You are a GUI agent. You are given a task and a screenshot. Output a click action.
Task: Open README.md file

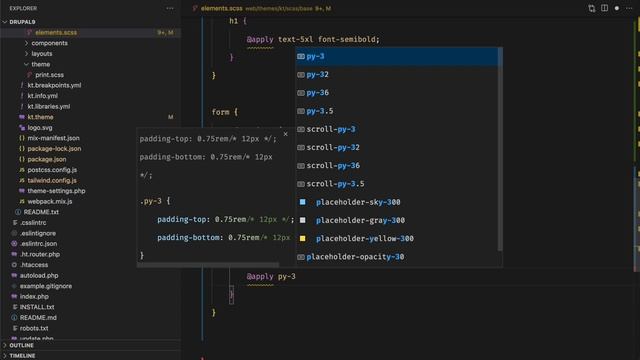[x=38, y=318]
